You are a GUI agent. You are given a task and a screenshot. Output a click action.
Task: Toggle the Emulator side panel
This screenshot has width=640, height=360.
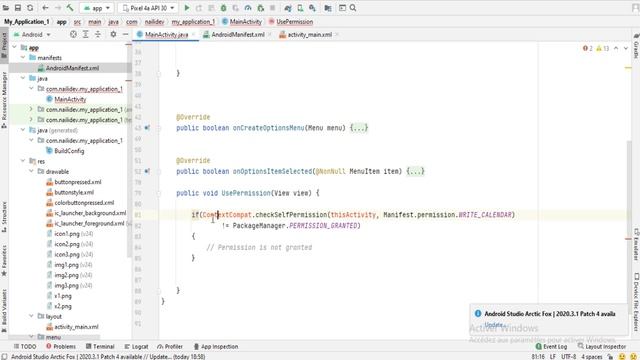tap(636, 244)
